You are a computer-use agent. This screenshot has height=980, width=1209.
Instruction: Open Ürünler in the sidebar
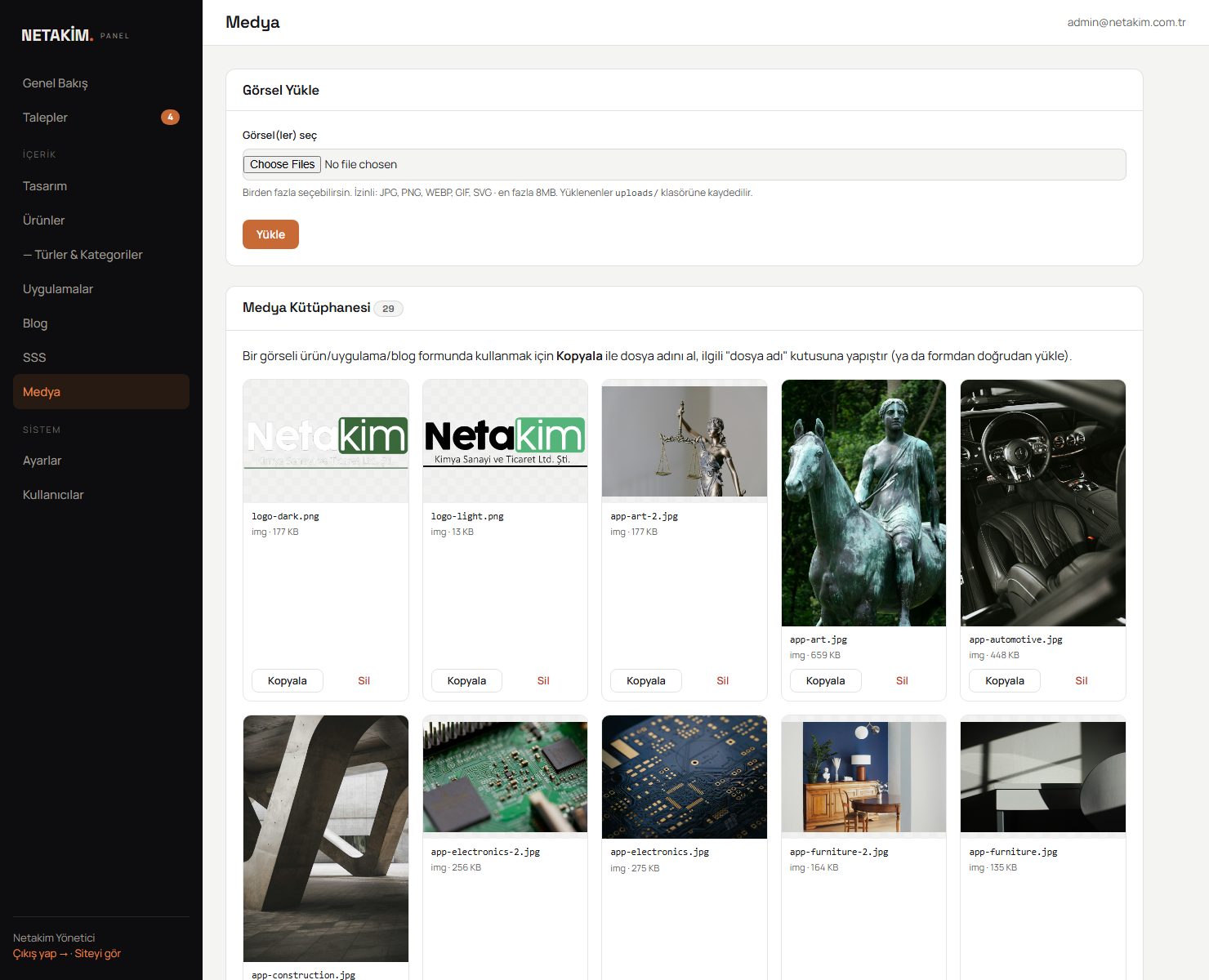click(101, 220)
